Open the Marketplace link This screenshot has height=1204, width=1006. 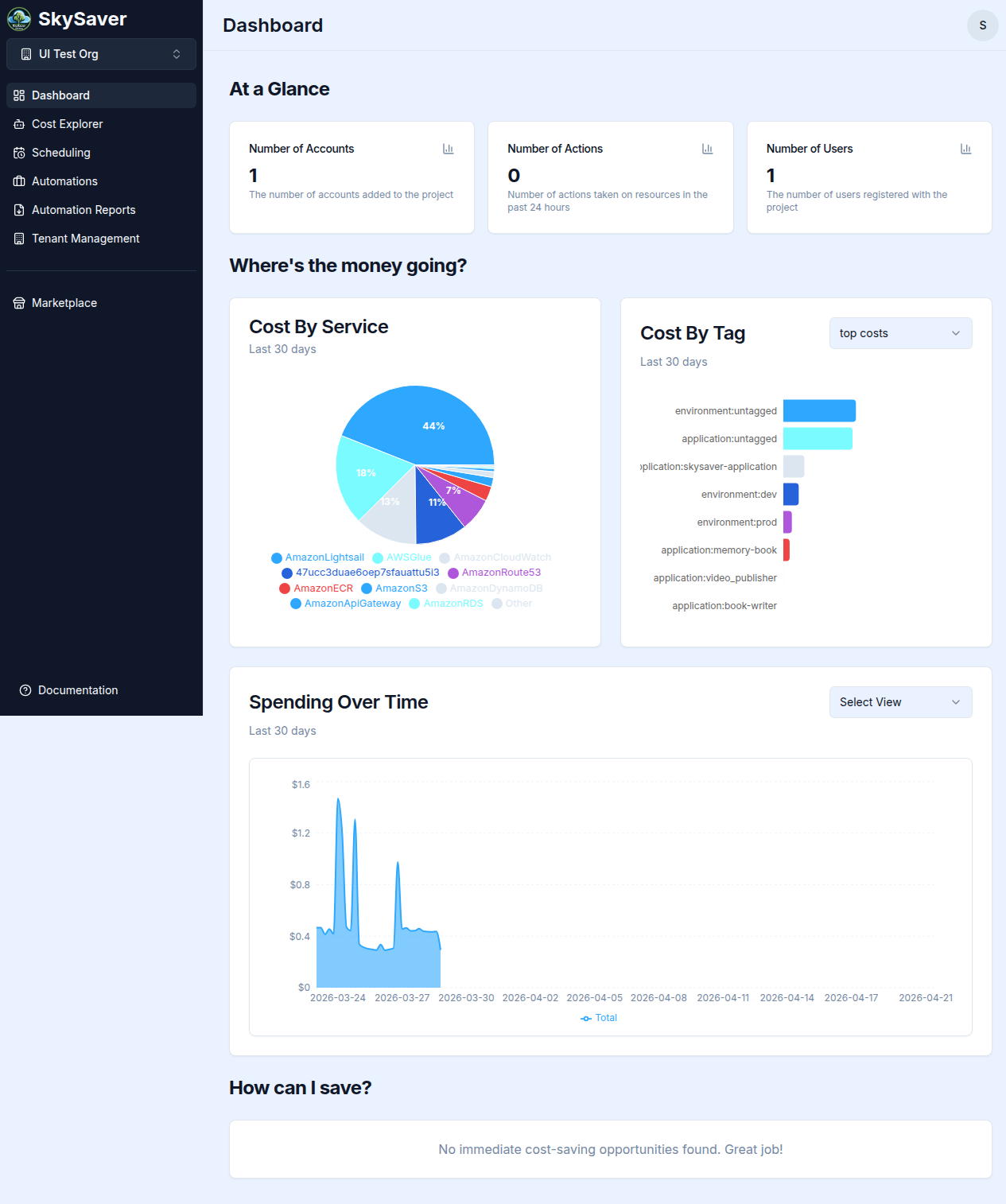click(101, 303)
